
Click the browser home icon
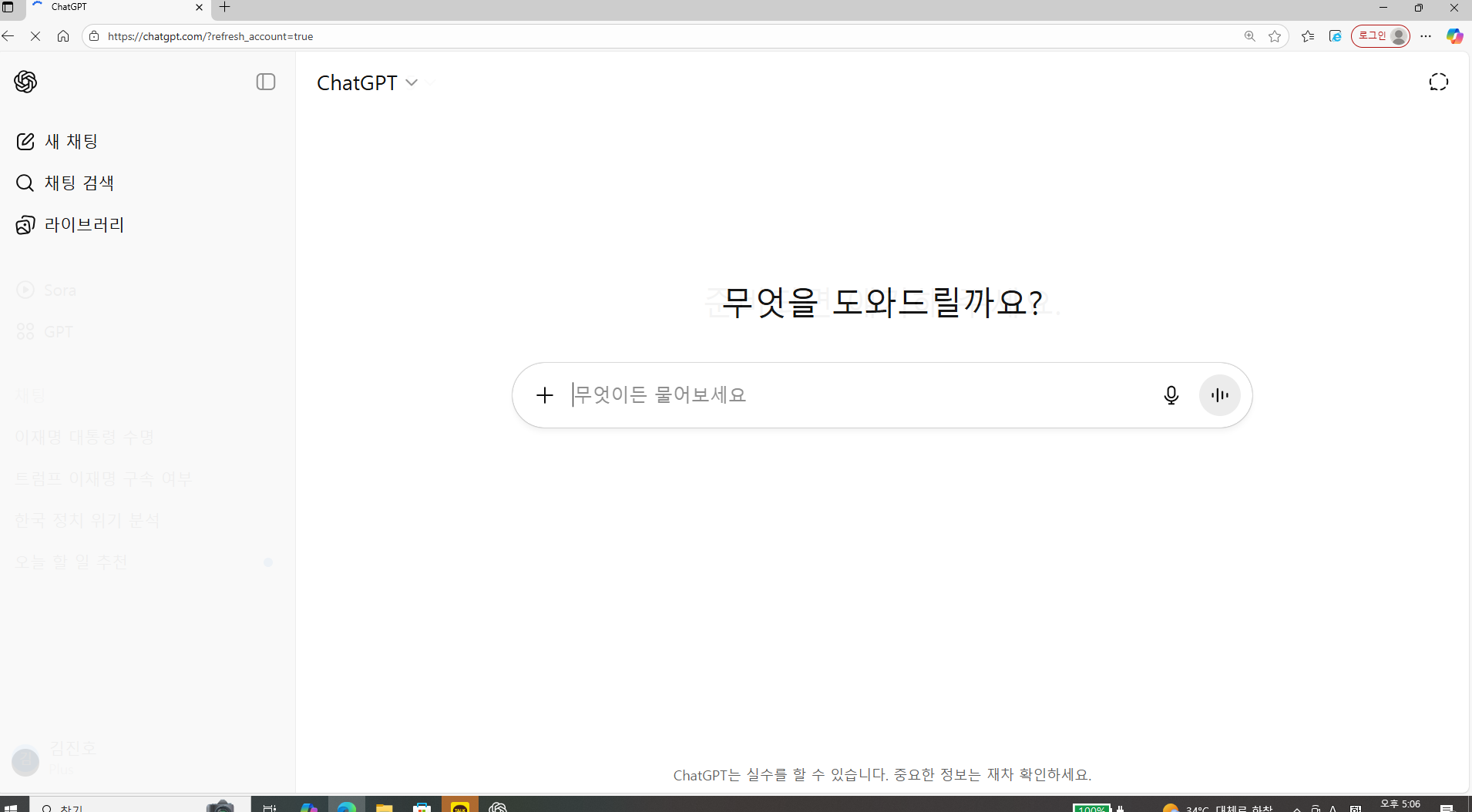coord(63,36)
